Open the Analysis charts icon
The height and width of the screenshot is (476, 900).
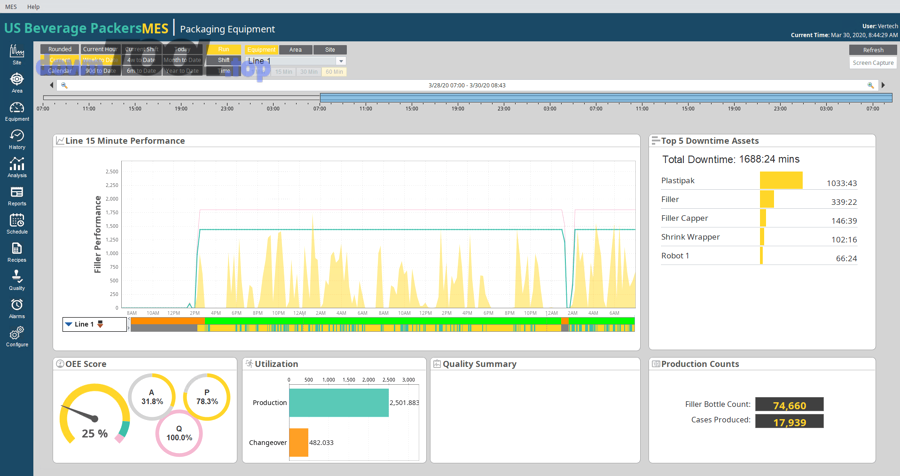coord(16,166)
